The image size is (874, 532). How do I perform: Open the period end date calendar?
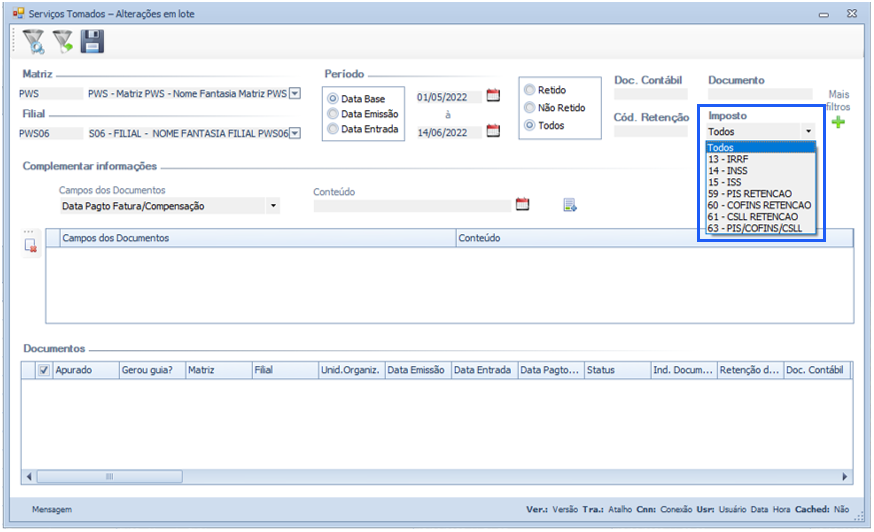coord(492,130)
